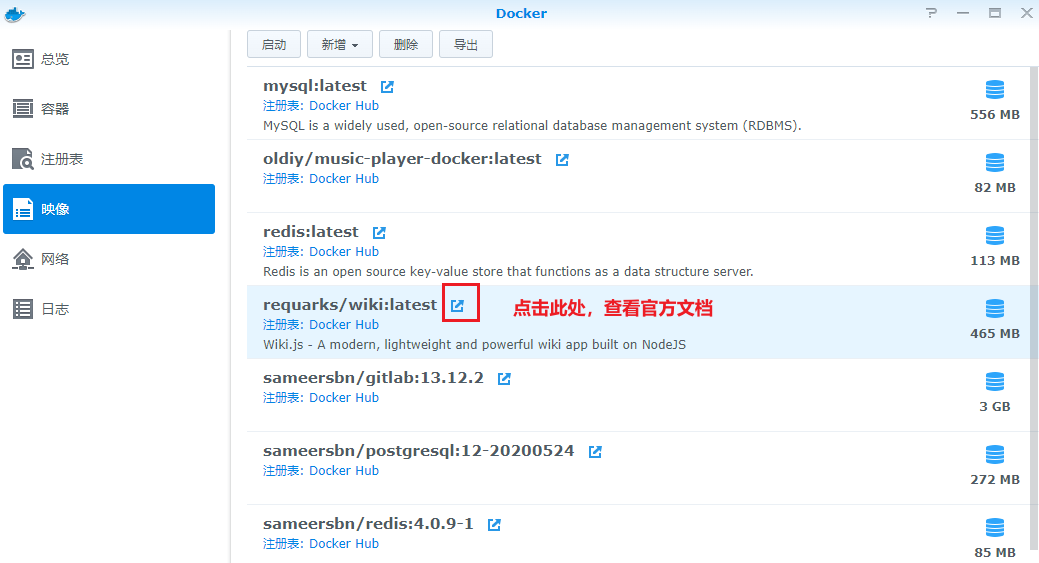Select the mysql:latest image name

point(315,86)
